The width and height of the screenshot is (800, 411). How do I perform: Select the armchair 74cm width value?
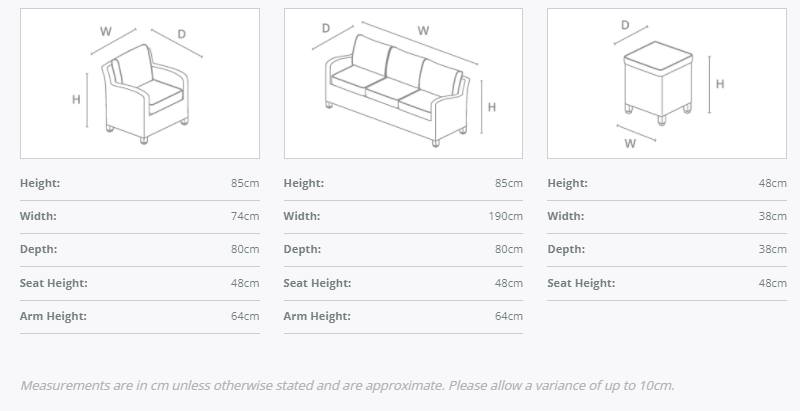245,216
